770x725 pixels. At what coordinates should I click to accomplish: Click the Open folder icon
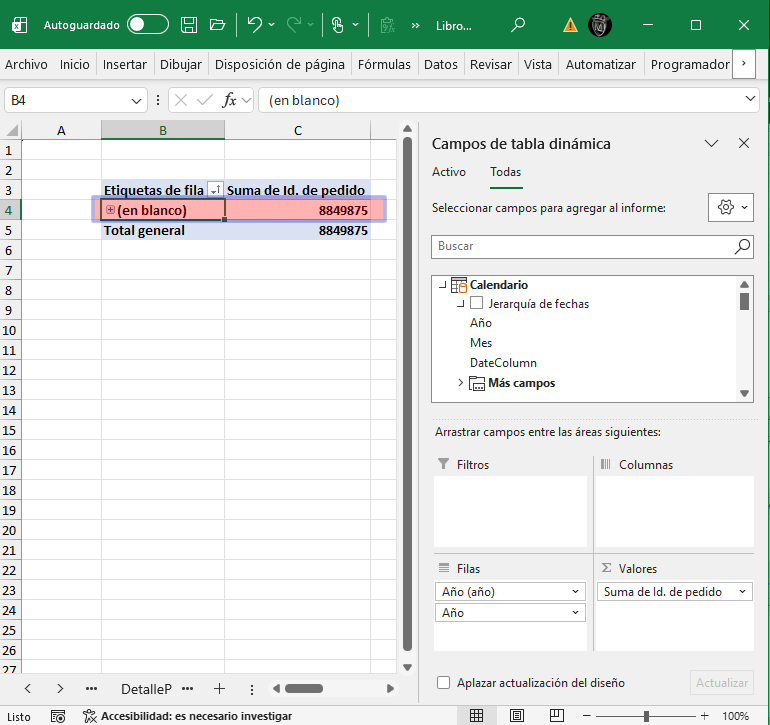click(x=217, y=25)
